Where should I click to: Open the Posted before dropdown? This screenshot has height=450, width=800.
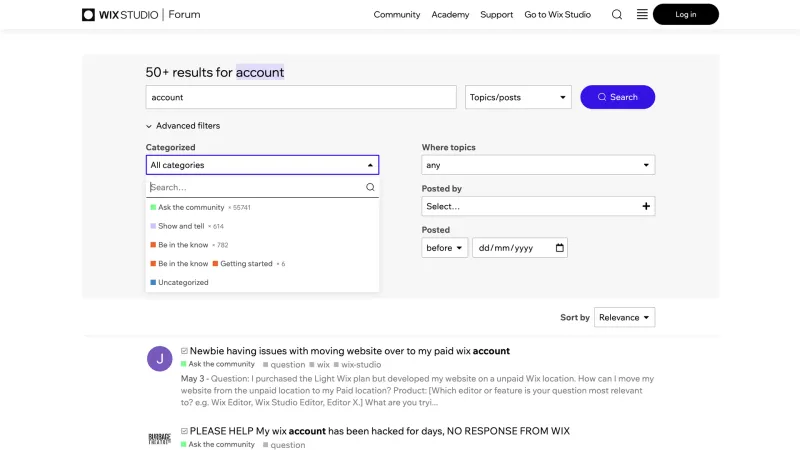click(444, 247)
